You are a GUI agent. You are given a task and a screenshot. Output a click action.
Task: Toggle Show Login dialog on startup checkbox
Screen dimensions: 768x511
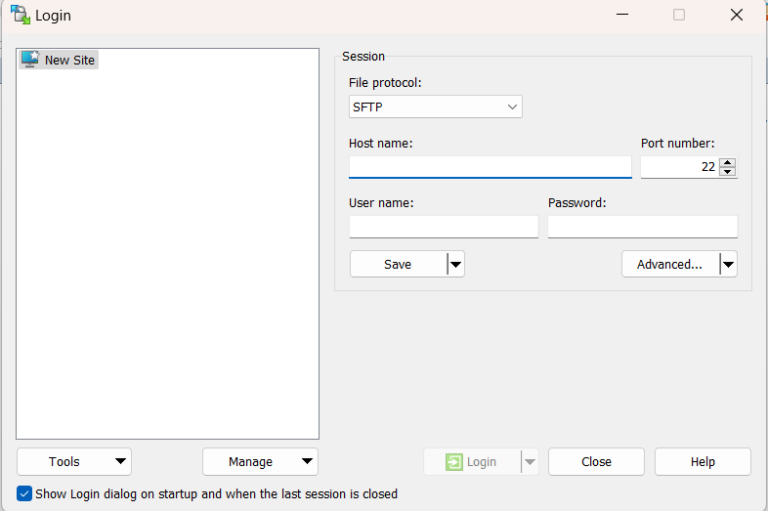(x=24, y=494)
